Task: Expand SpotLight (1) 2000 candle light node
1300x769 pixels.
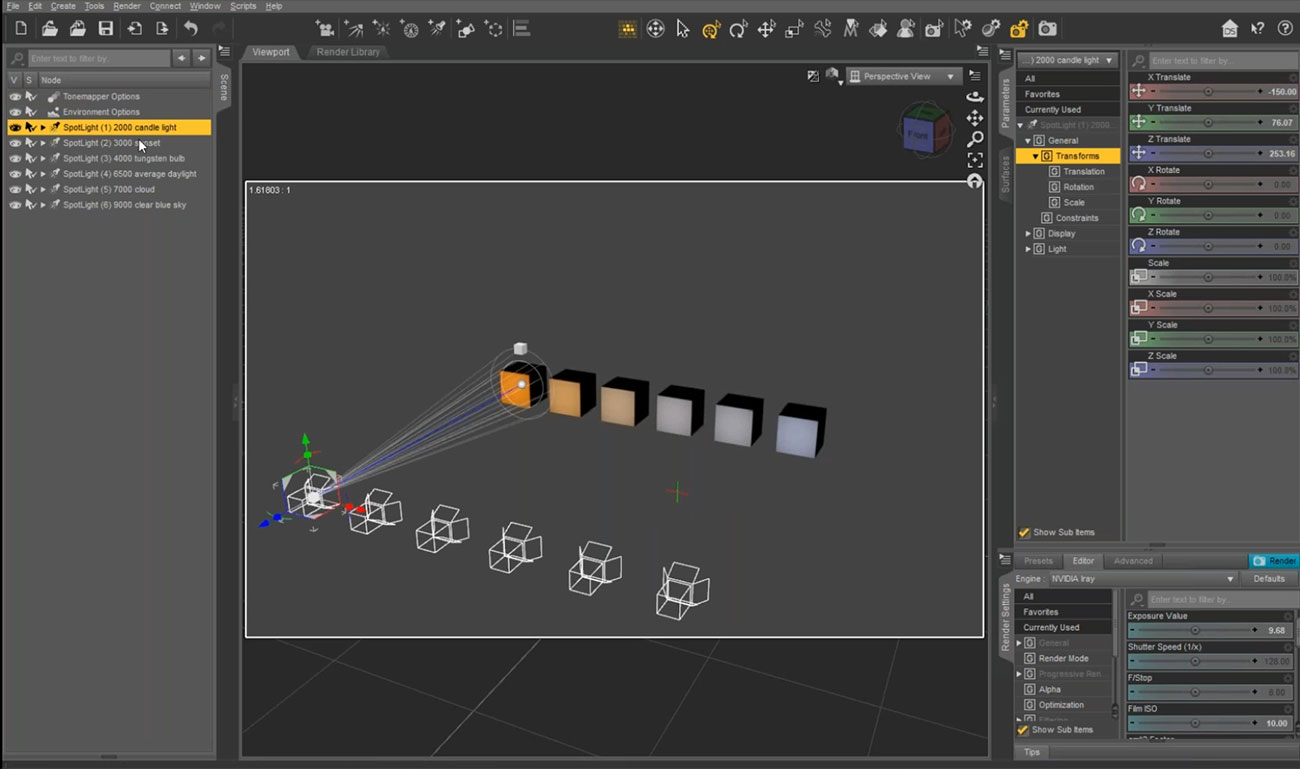Action: coord(43,128)
